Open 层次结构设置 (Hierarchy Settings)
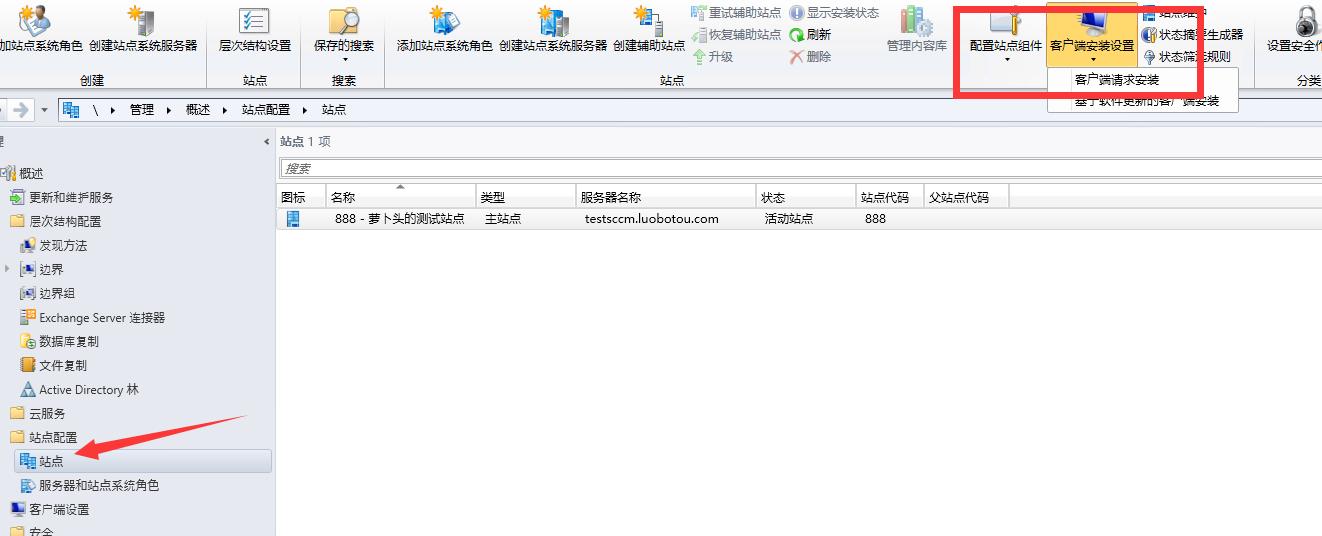The height and width of the screenshot is (536, 1322). pyautogui.click(x=255, y=29)
